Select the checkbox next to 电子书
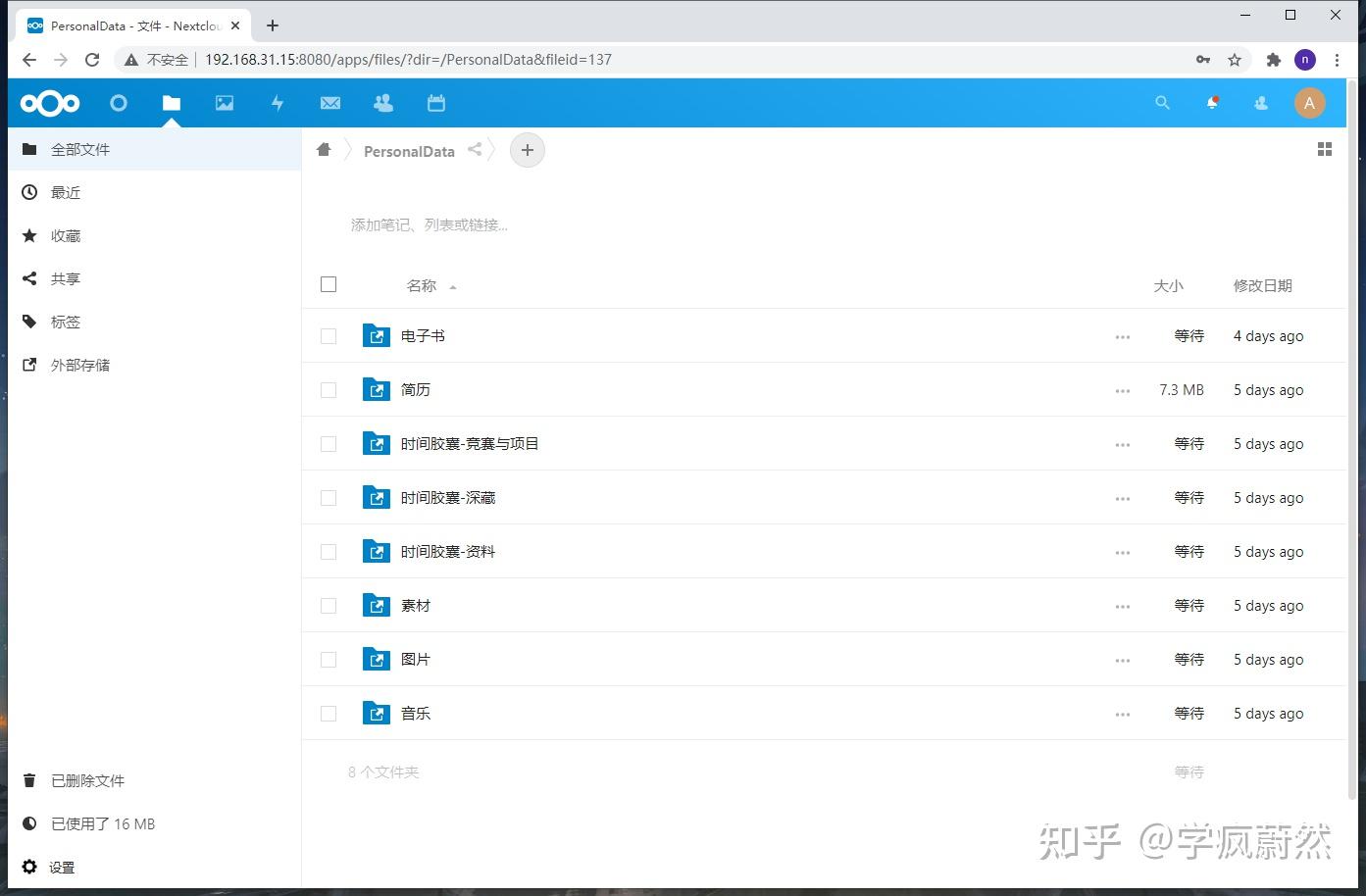This screenshot has height=896, width=1366. (x=328, y=335)
